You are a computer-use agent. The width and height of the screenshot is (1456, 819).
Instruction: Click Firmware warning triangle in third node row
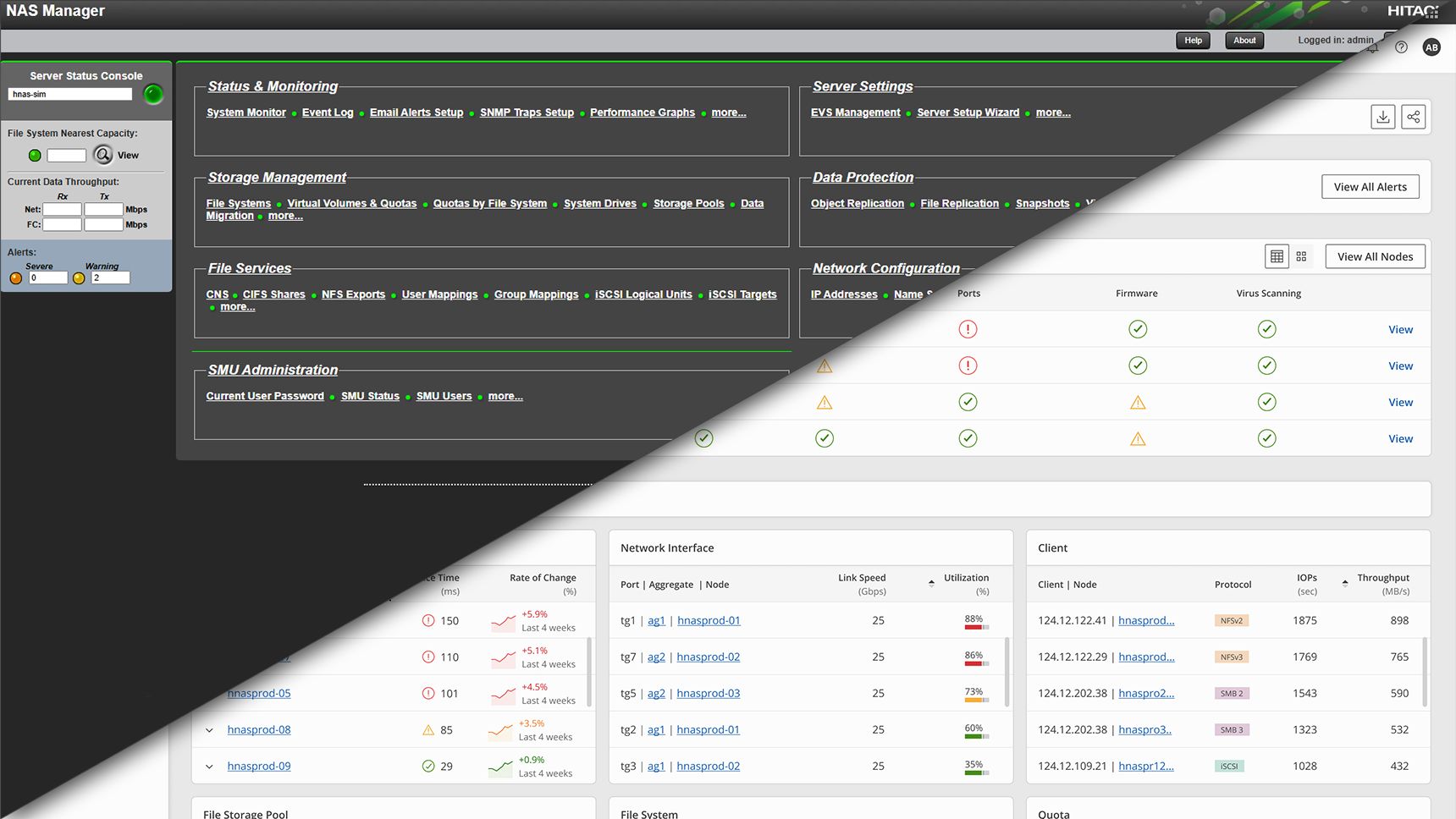1138,403
